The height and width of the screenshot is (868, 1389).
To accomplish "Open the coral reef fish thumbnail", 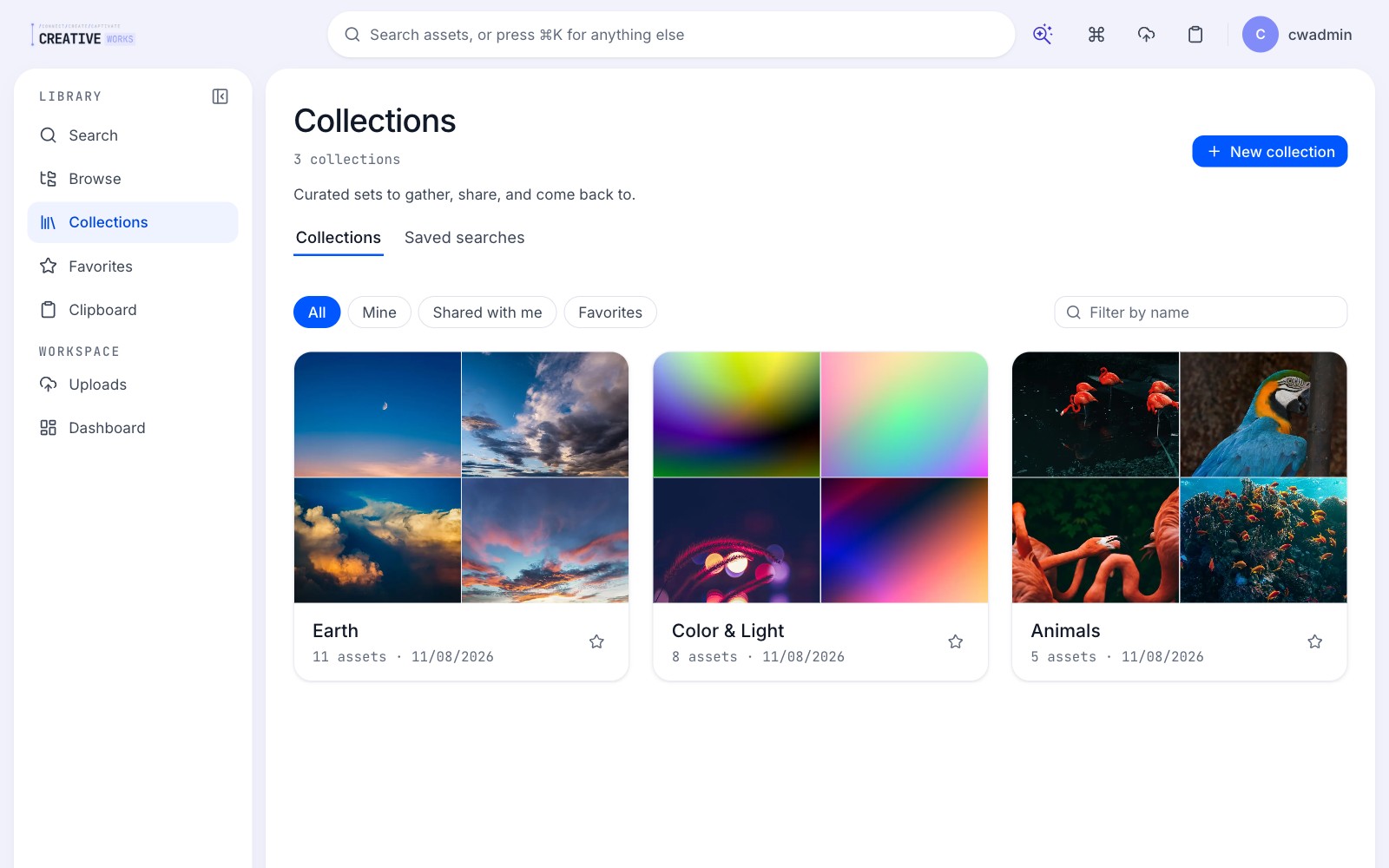I will pyautogui.click(x=1264, y=541).
